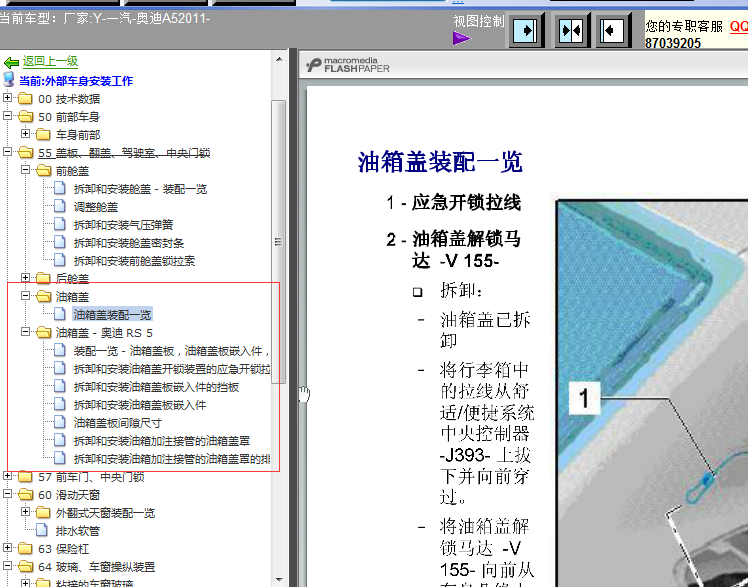This screenshot has width=748, height=587.
Task: Open the QQ customer service link
Action: tap(738, 27)
